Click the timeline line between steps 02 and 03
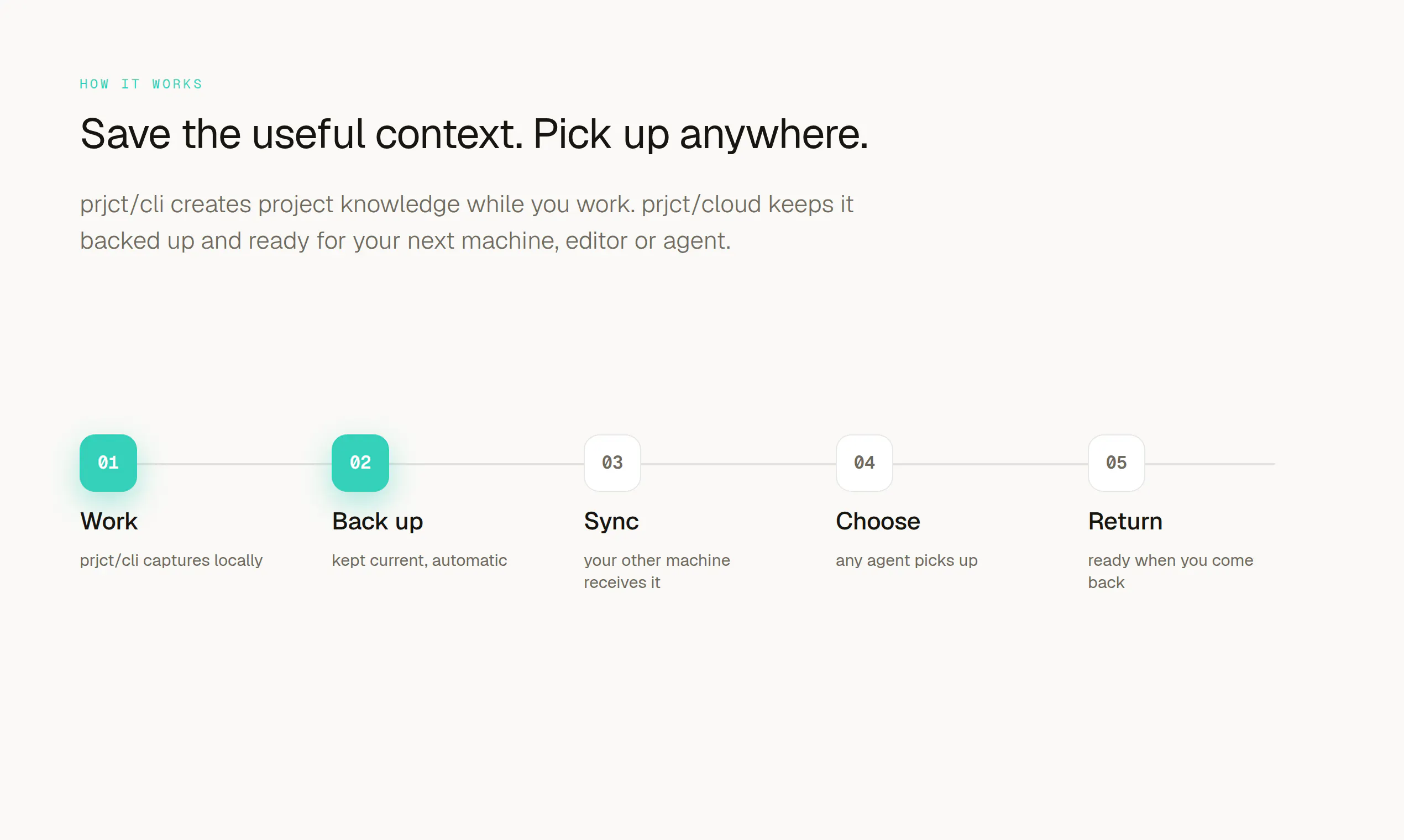Image resolution: width=1404 pixels, height=840 pixels. [486, 464]
